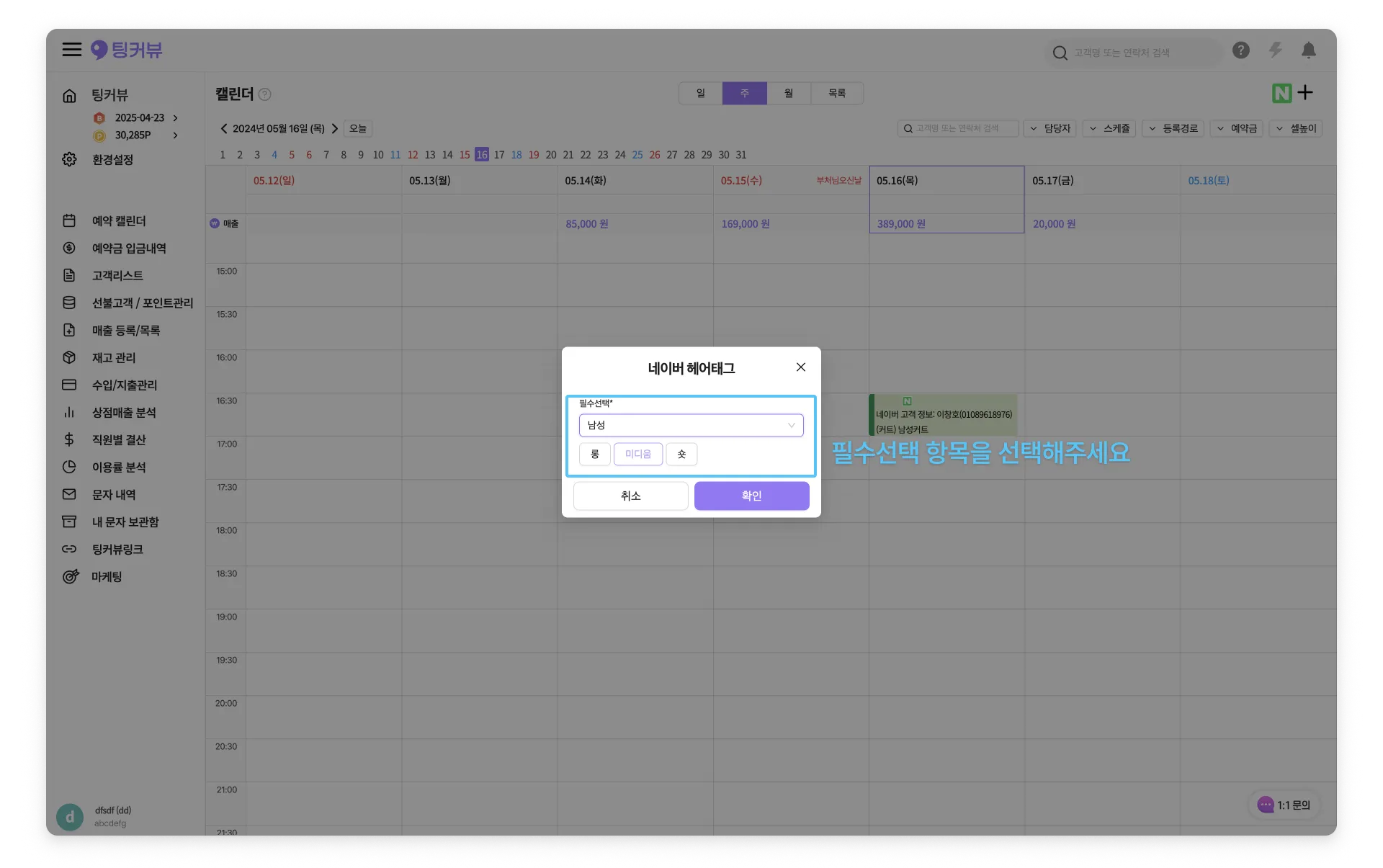Open the notification bell
This screenshot has width=1383, height=868.
(1309, 50)
